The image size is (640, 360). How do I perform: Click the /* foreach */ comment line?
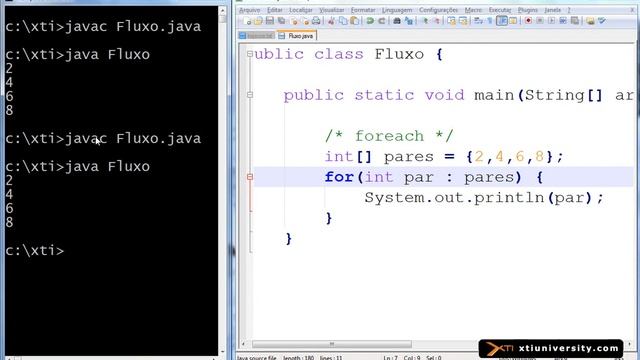pyautogui.click(x=389, y=136)
